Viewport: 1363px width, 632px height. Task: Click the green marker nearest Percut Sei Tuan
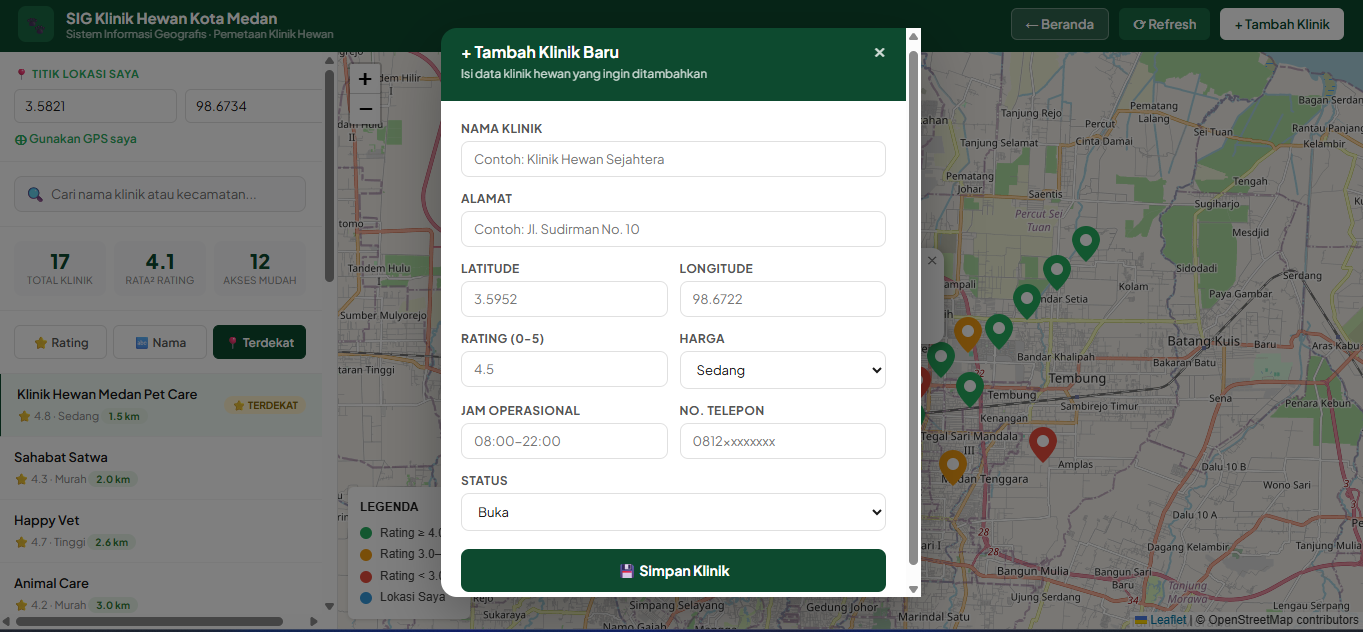[1085, 243]
